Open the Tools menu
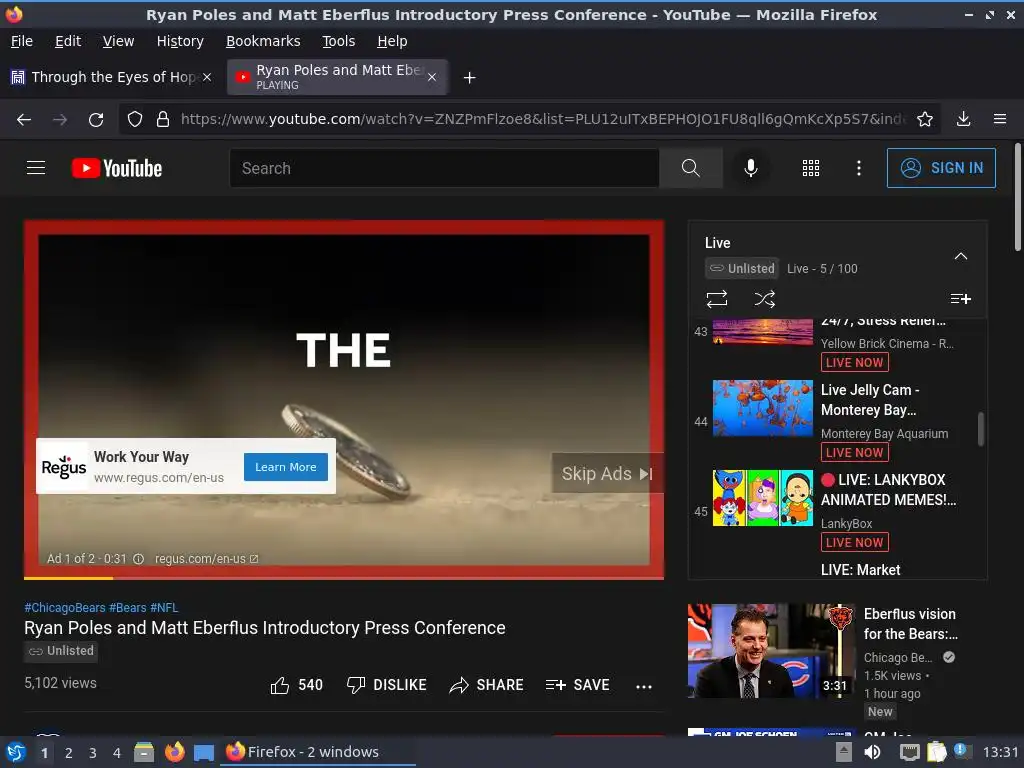 click(x=338, y=41)
